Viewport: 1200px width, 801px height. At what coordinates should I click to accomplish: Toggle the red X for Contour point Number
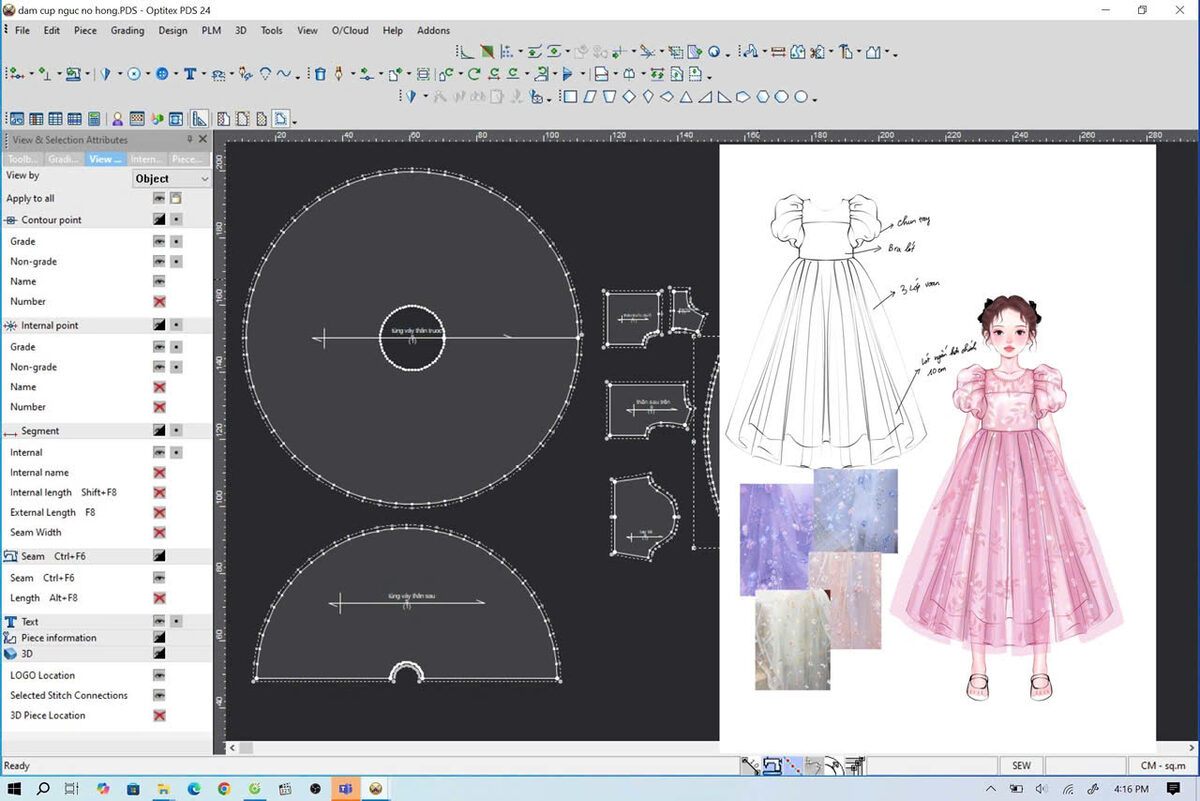159,301
